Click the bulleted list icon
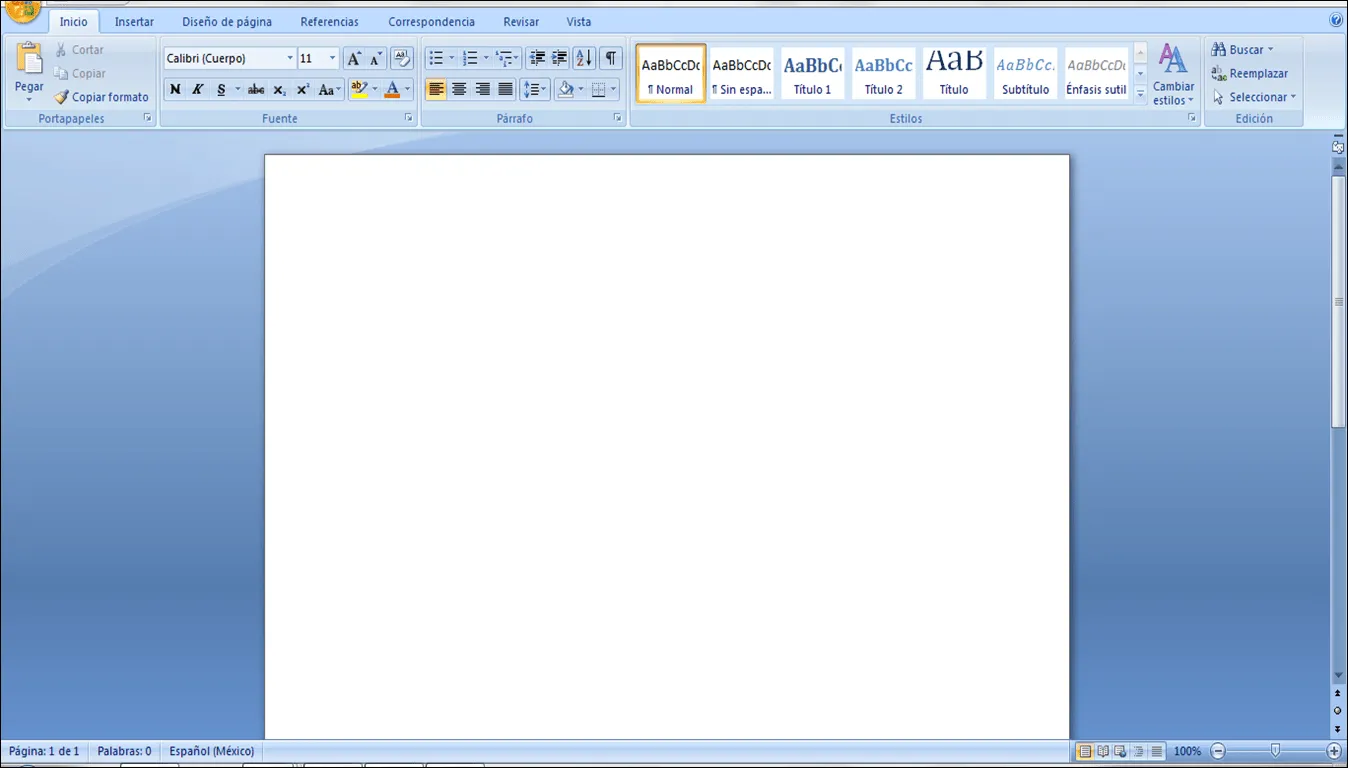 [x=436, y=58]
